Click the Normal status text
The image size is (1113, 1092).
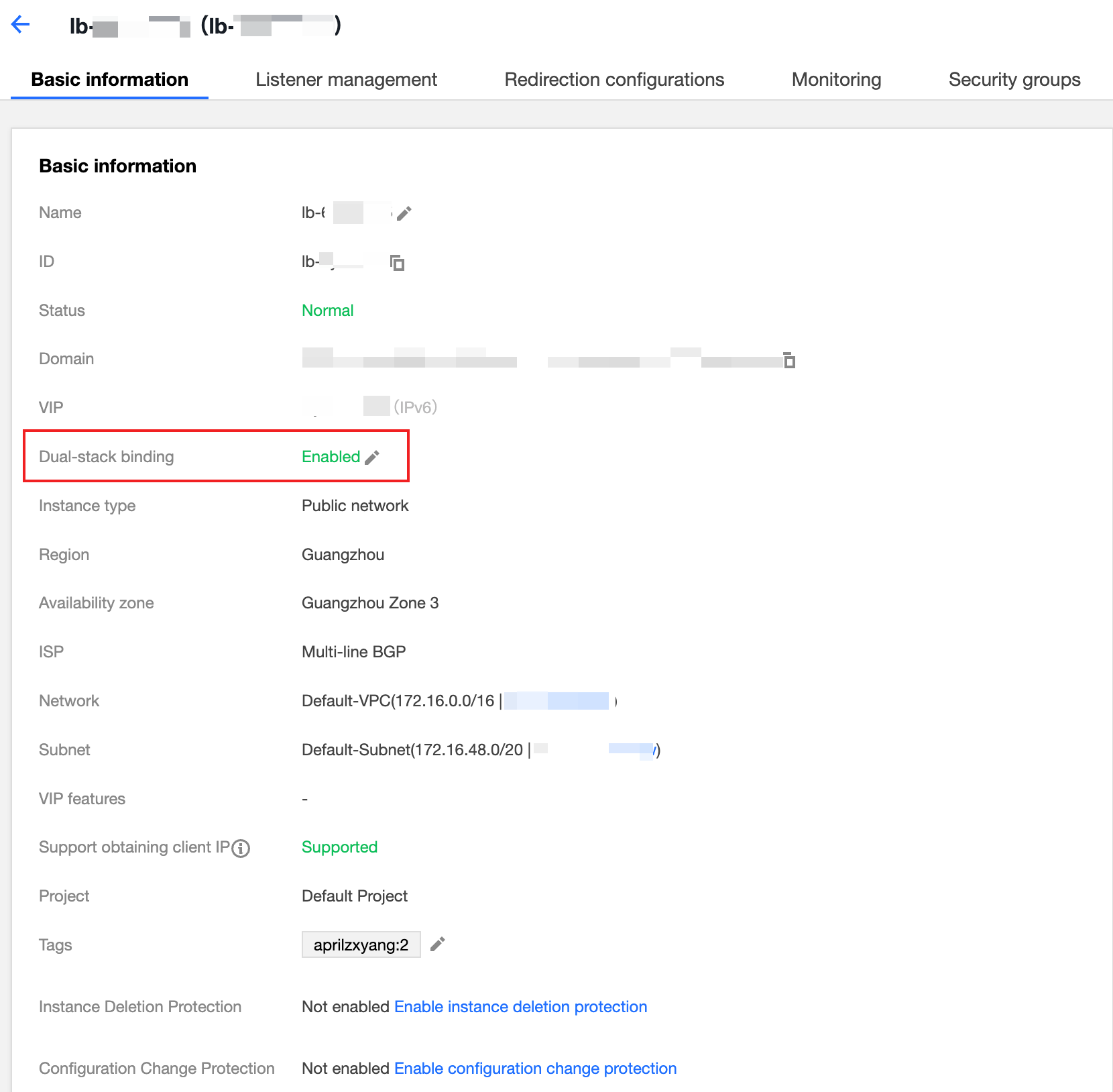327,311
